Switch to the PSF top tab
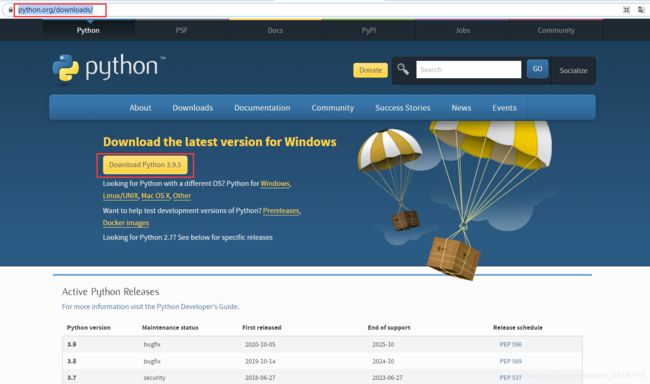Viewport: 650px width, 384px height. pyautogui.click(x=182, y=30)
